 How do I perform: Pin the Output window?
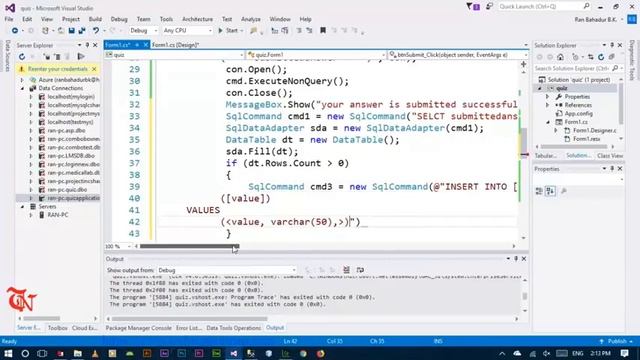pos(516,259)
